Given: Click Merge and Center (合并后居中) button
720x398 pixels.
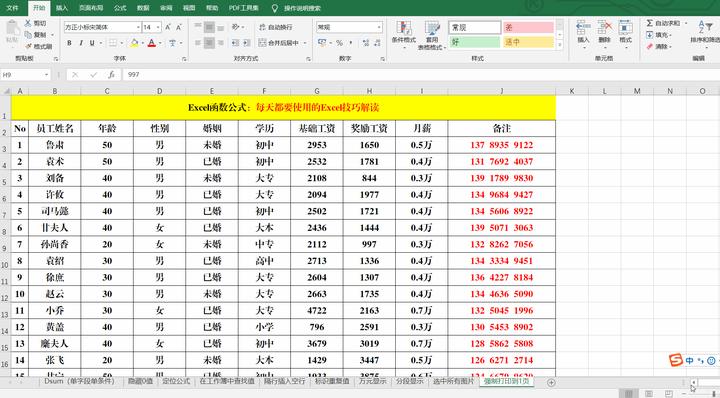Looking at the screenshot, I should tap(278, 43).
